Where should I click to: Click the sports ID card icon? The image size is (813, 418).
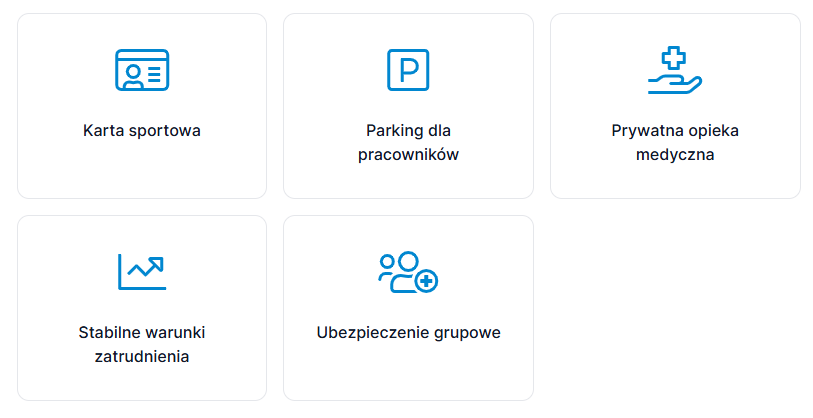(x=142, y=70)
